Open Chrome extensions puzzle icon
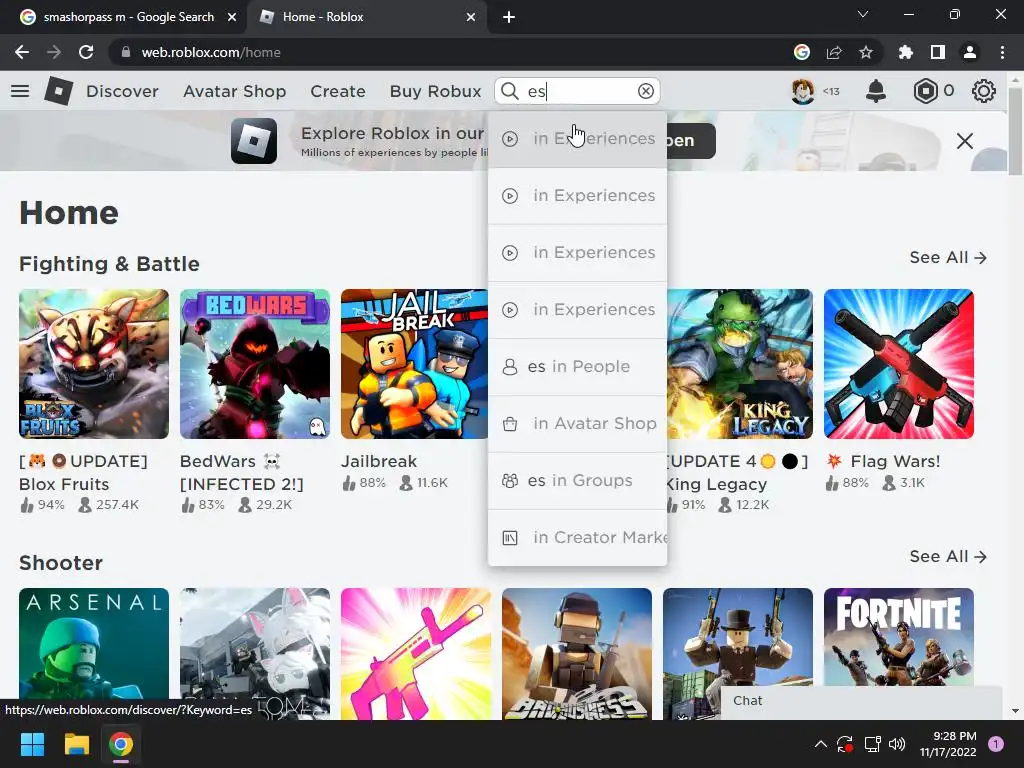This screenshot has height=768, width=1024. click(x=906, y=52)
